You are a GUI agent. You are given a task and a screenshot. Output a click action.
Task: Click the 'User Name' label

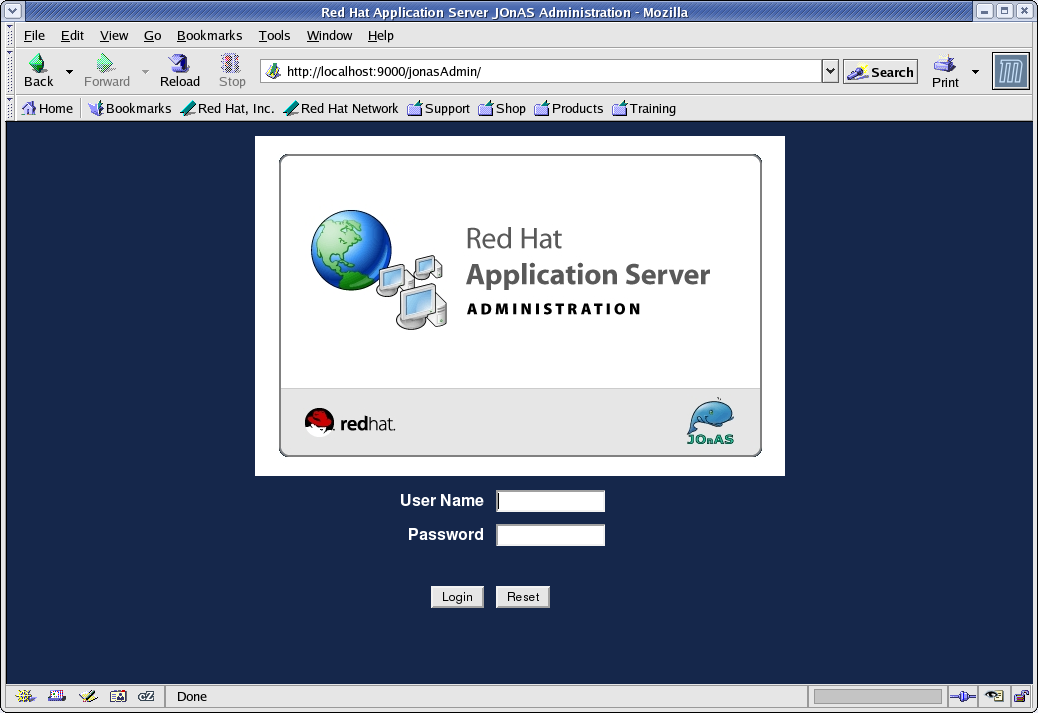click(442, 500)
